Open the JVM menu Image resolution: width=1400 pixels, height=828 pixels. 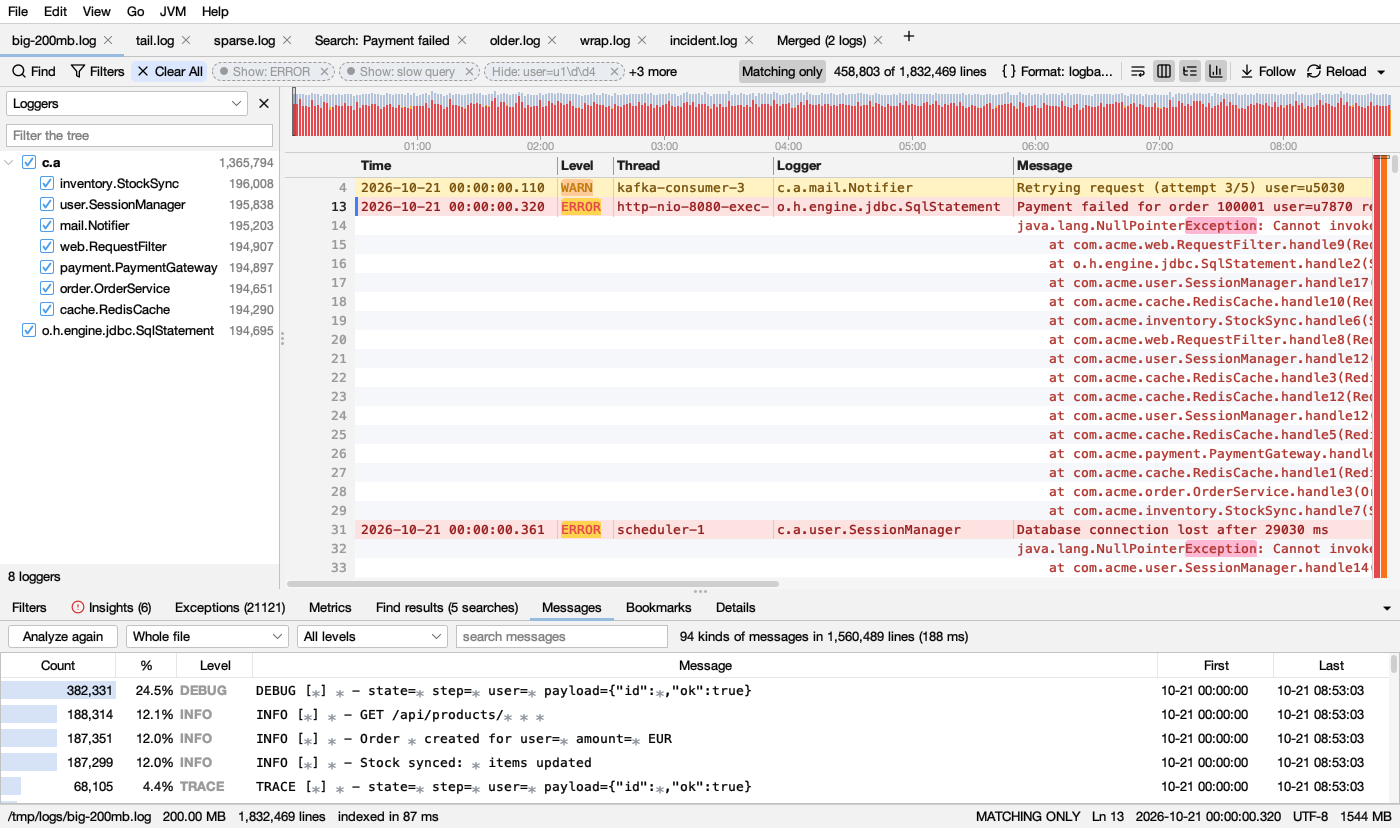pos(173,11)
